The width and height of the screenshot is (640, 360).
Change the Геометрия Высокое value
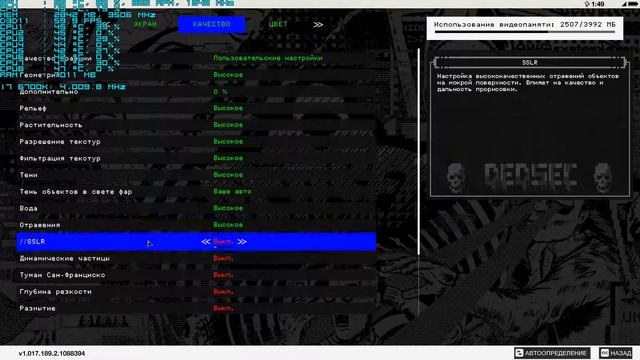pos(228,75)
